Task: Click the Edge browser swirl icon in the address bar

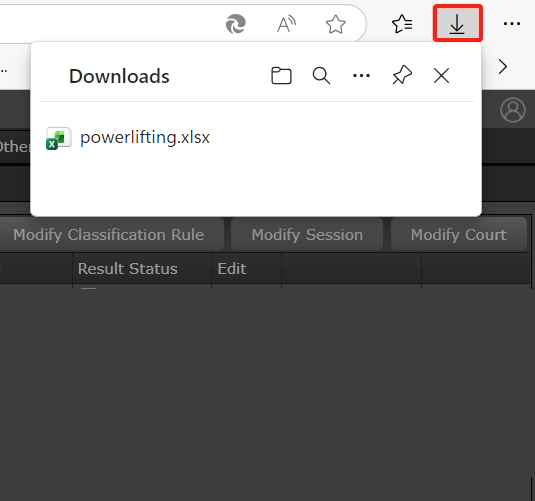Action: (235, 24)
